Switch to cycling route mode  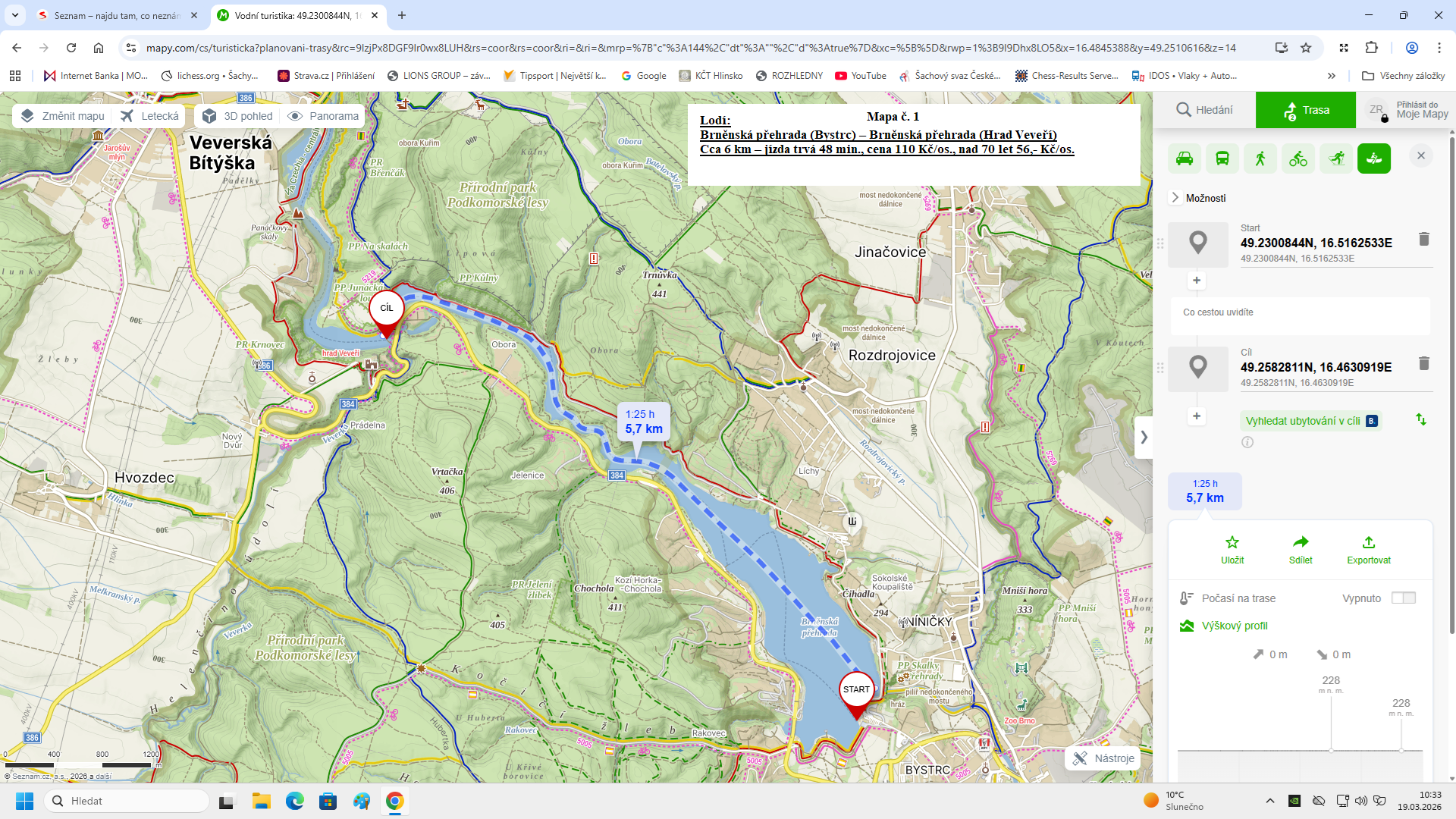point(1298,158)
